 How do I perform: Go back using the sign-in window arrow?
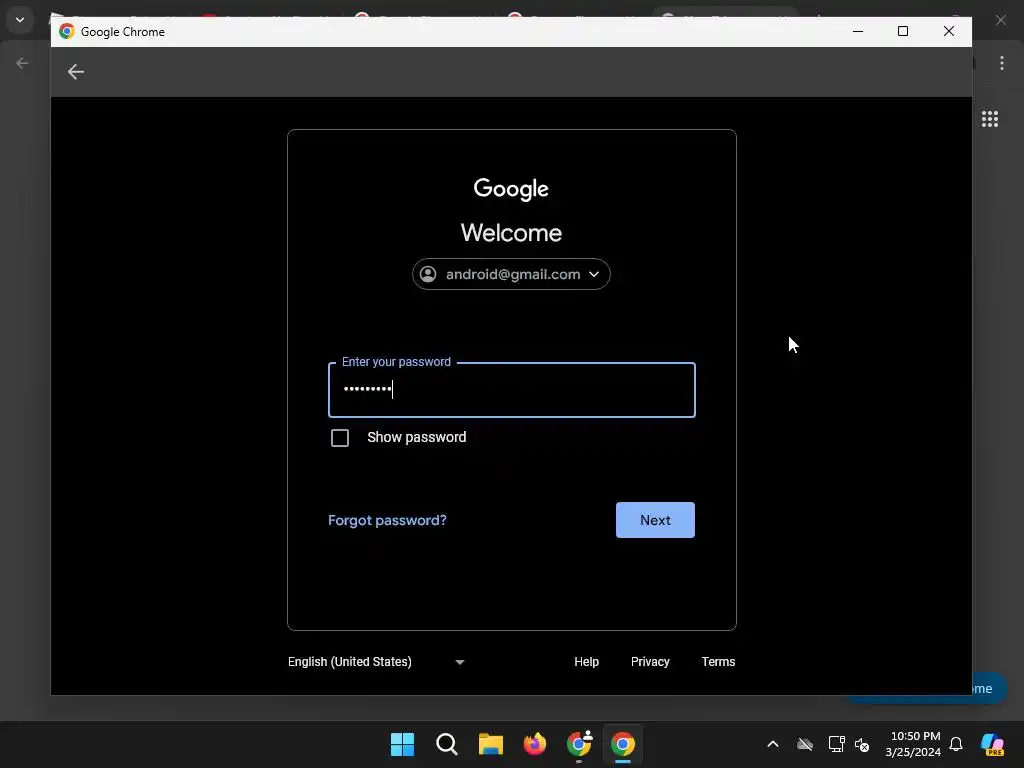pyautogui.click(x=76, y=72)
